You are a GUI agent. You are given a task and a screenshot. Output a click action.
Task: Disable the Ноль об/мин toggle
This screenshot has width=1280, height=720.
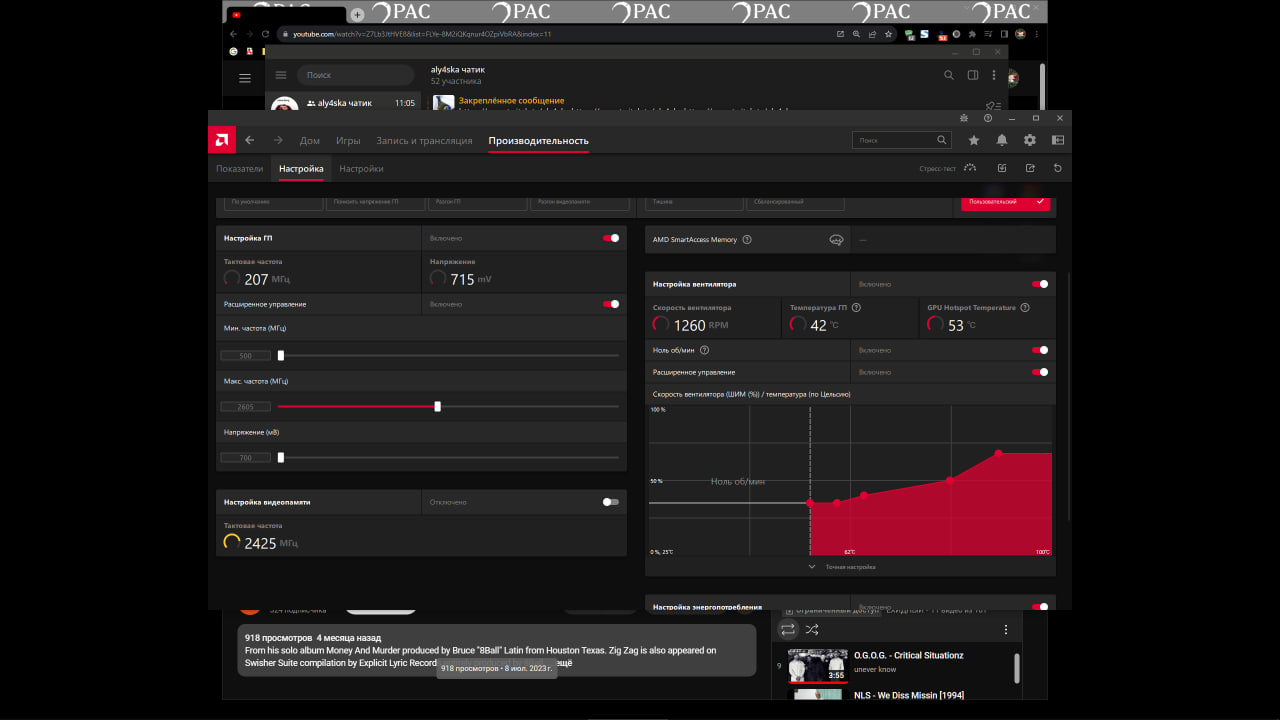(x=1040, y=350)
